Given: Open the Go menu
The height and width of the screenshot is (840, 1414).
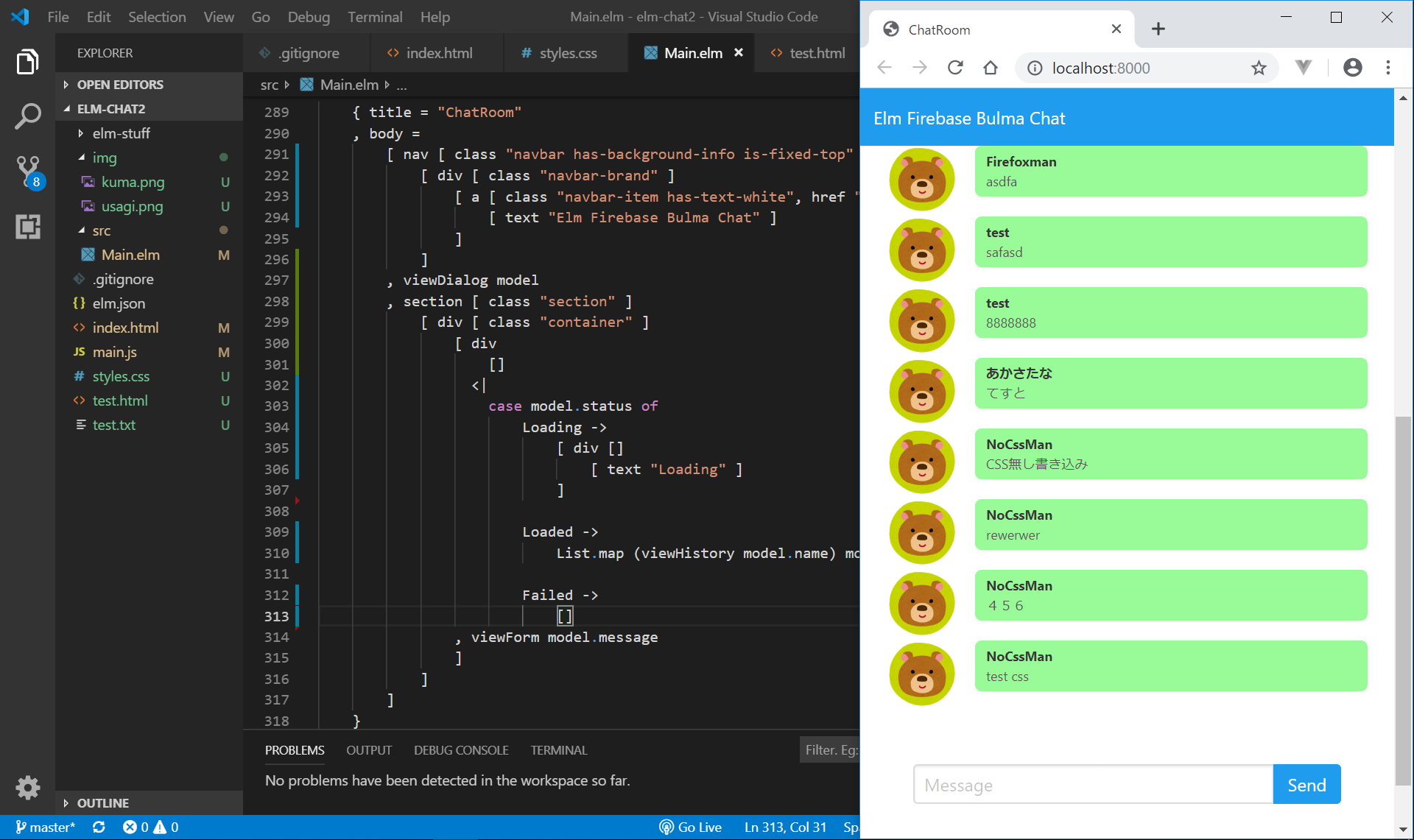Looking at the screenshot, I should click(261, 16).
